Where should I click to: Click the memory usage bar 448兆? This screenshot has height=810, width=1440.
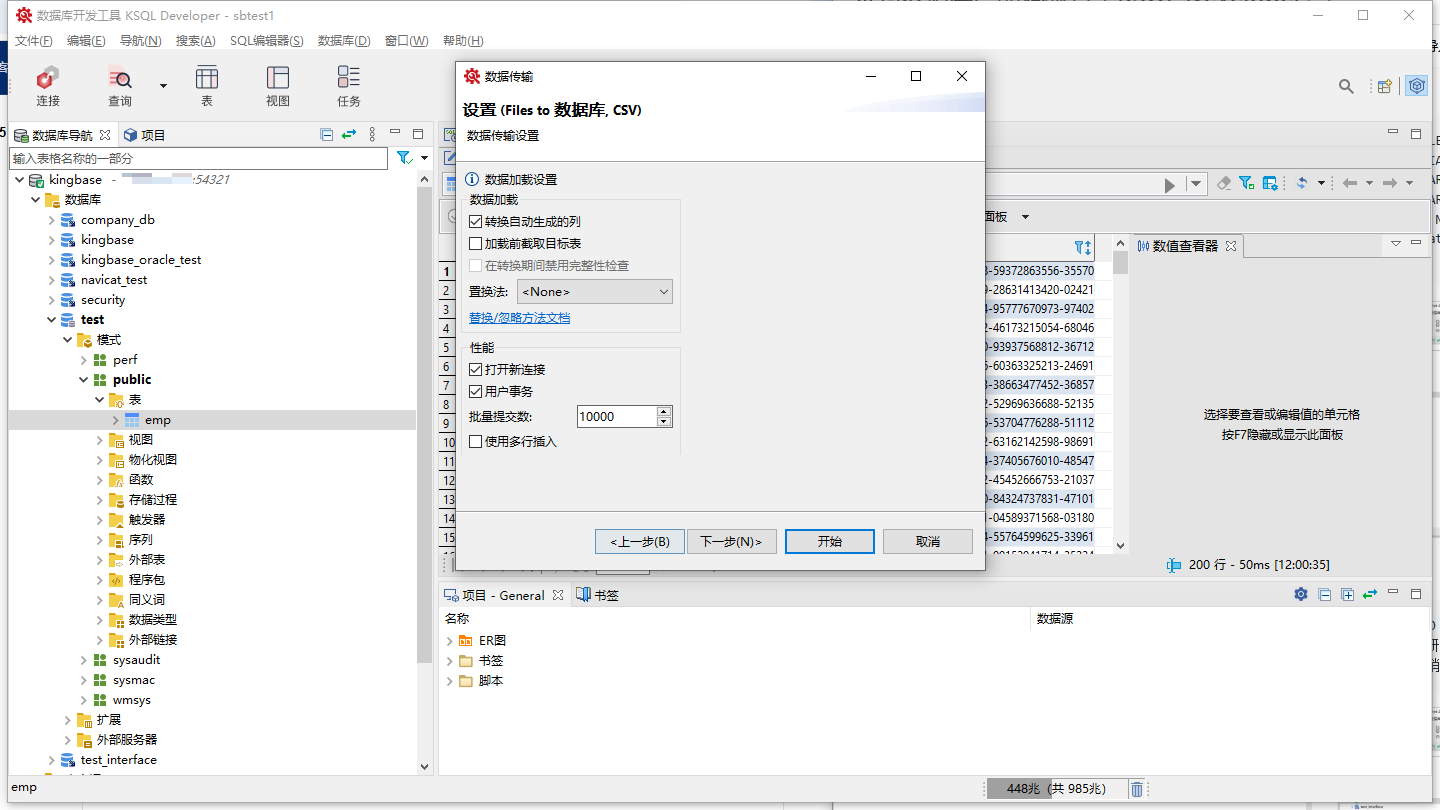point(1022,789)
